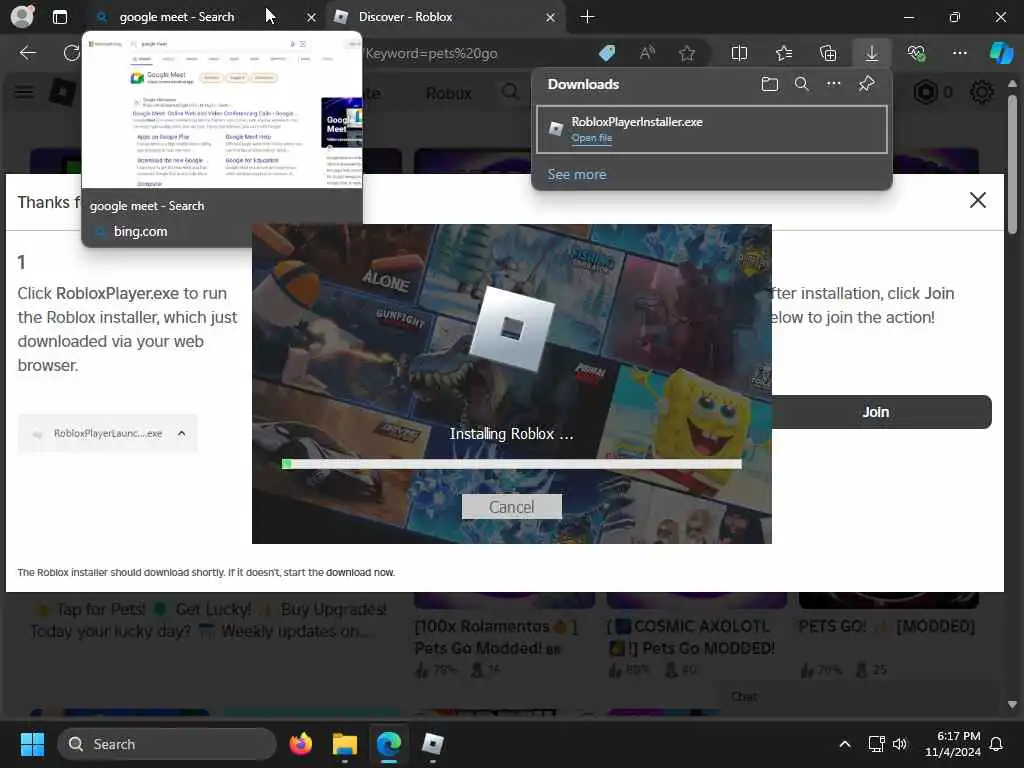Cancel the Roblox installation
The image size is (1024, 768).
(511, 507)
